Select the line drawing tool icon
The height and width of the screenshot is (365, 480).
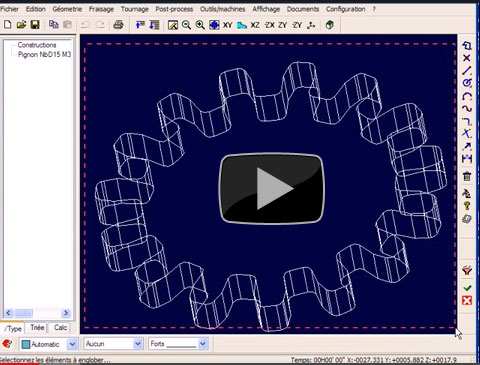pyautogui.click(x=467, y=70)
